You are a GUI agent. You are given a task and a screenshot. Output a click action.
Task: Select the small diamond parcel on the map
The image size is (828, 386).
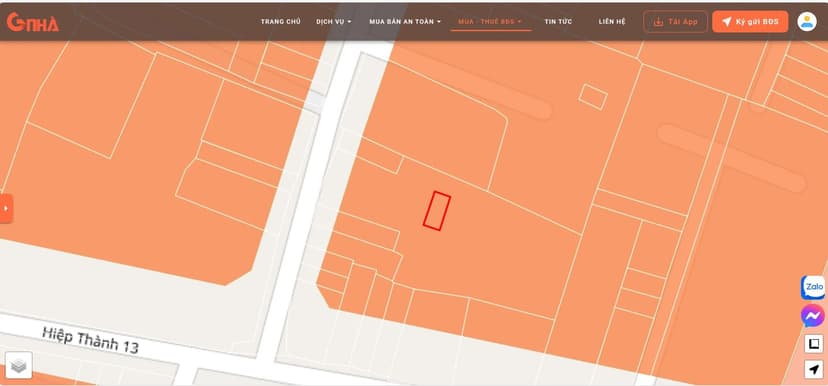(593, 97)
